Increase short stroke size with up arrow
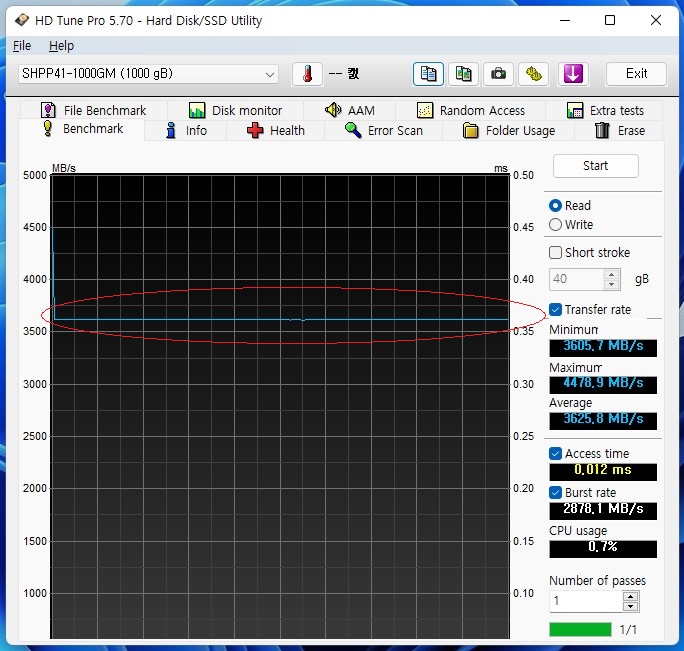Screen dimensions: 684x651 tap(611, 274)
